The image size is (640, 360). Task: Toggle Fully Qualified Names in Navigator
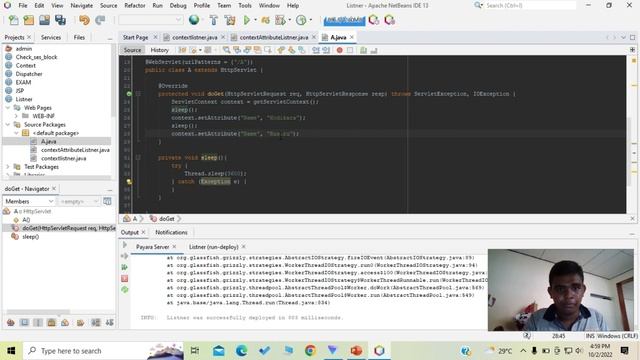pyautogui.click(x=80, y=323)
